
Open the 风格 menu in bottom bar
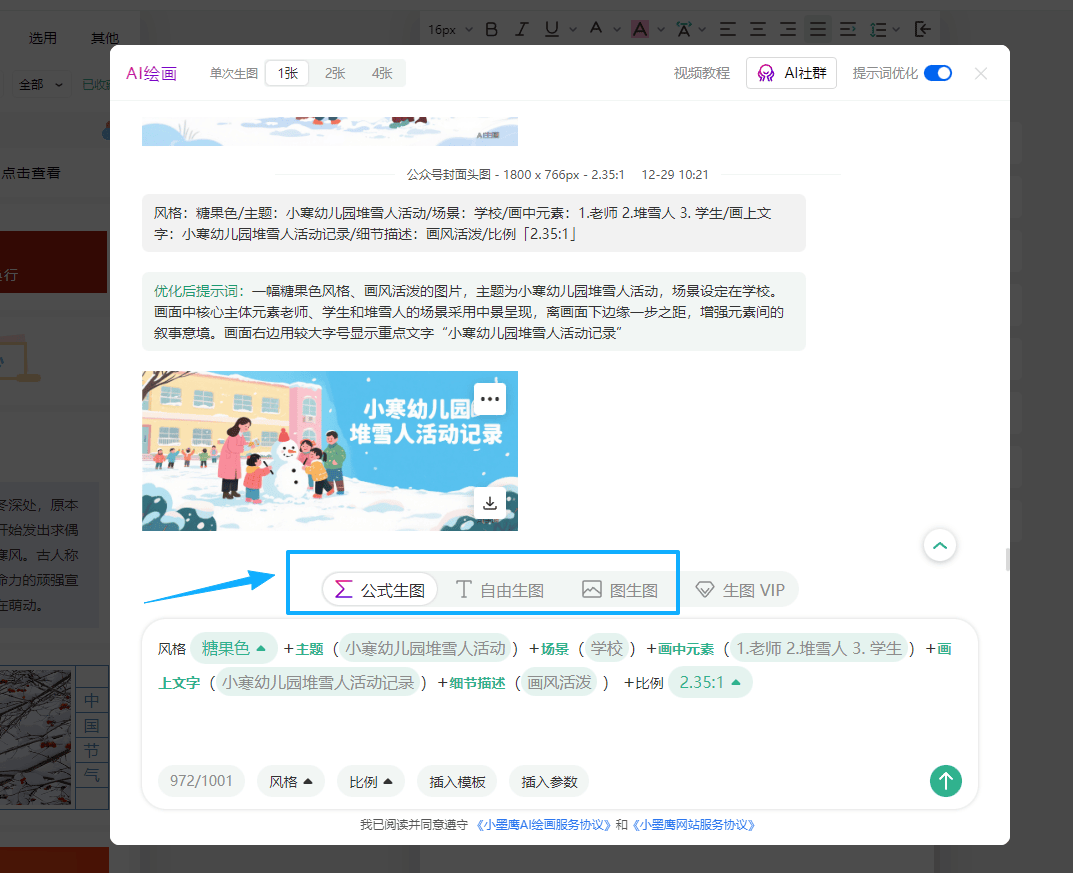coord(291,782)
